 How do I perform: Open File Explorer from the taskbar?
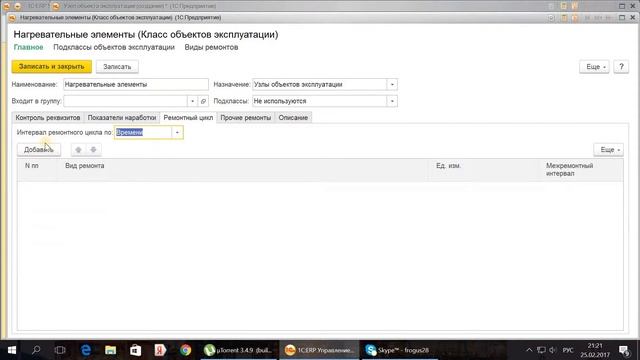pyautogui.click(x=110, y=350)
